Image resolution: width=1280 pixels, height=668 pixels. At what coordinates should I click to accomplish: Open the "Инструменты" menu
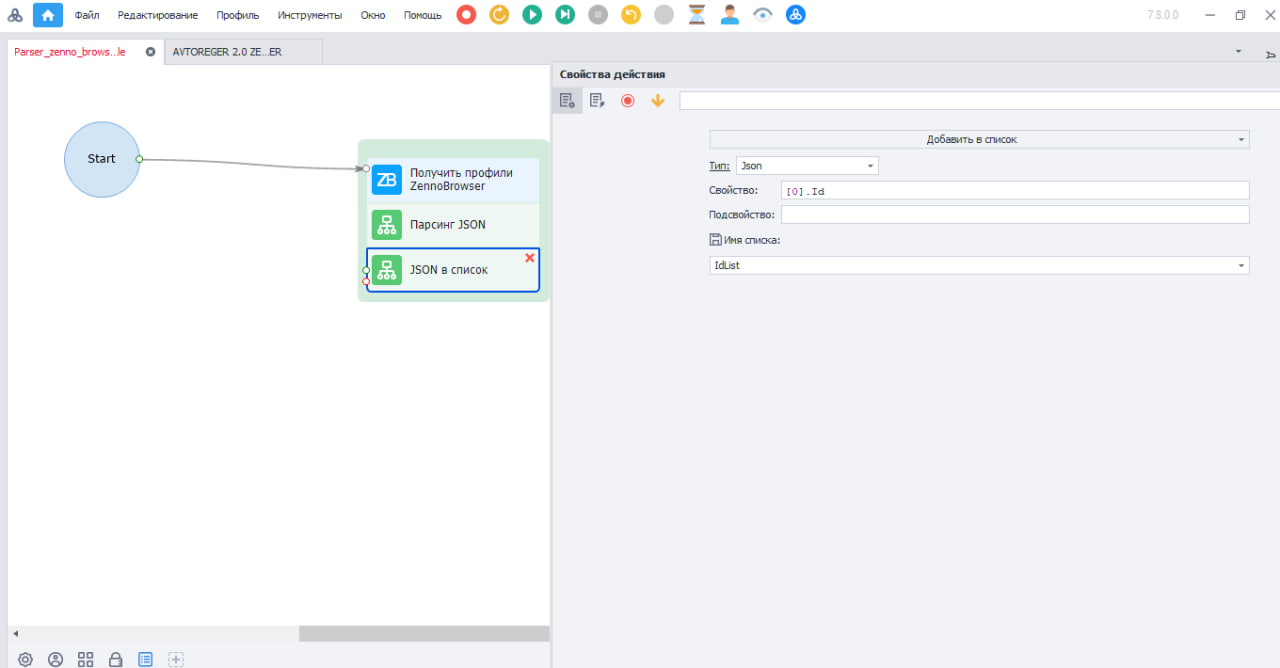click(310, 15)
